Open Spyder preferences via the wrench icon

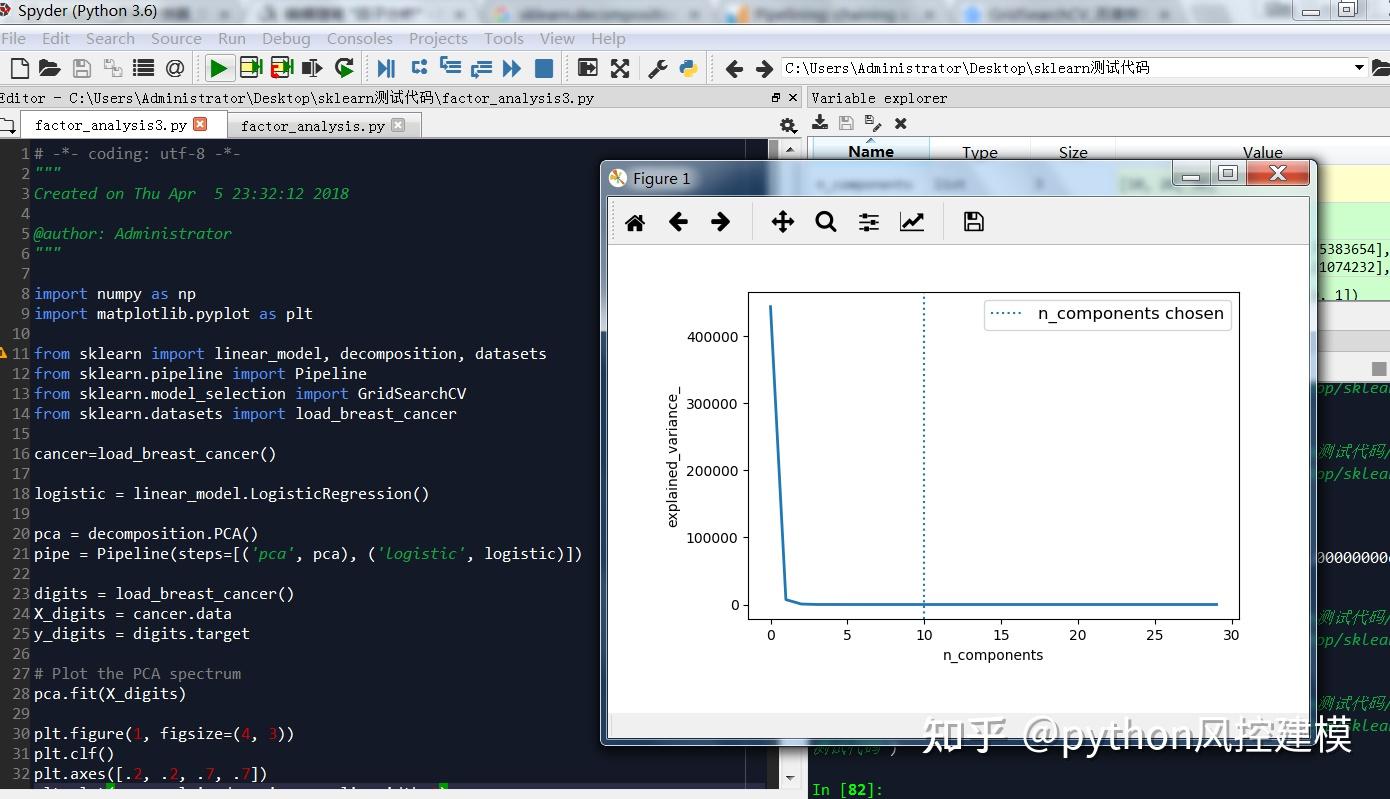tap(656, 68)
